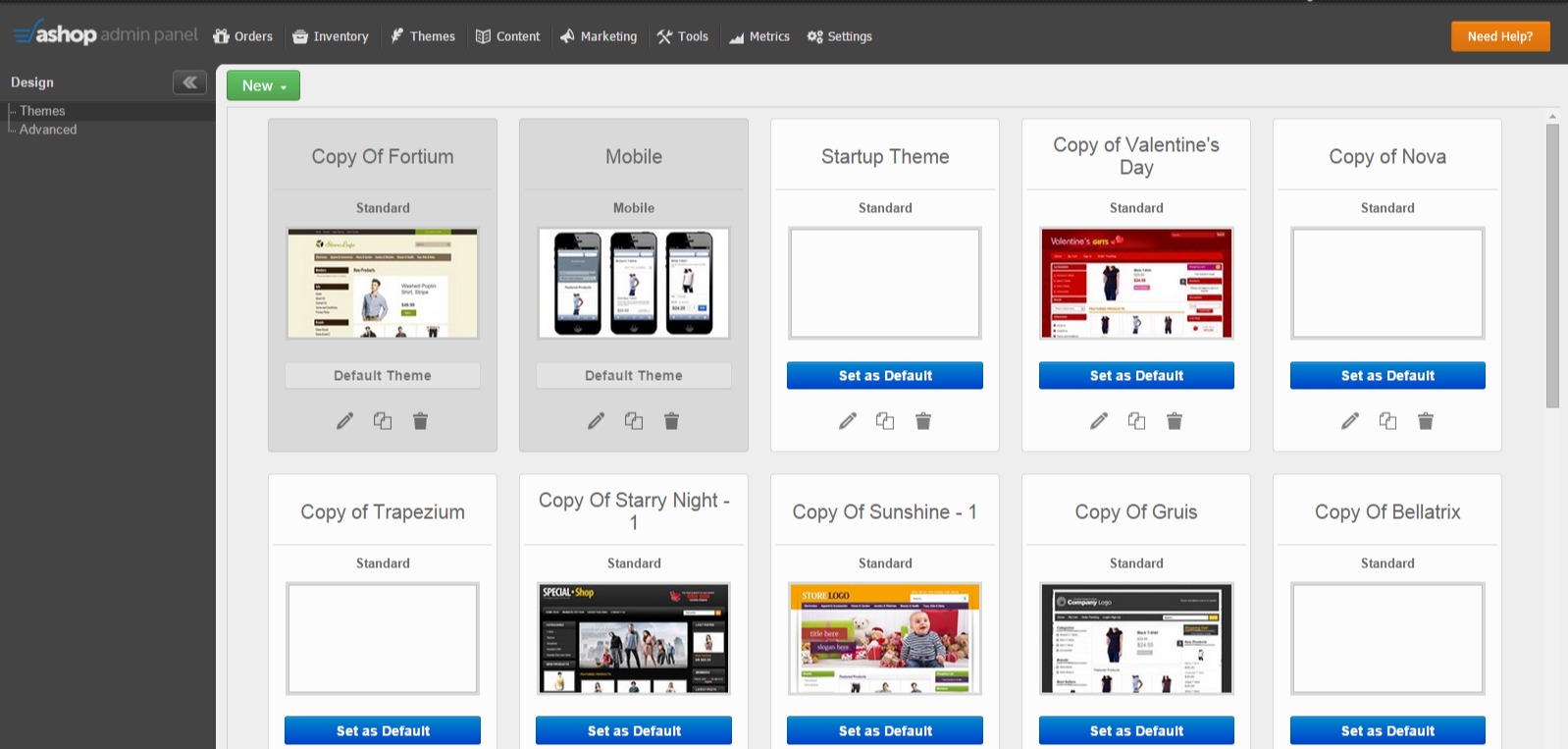This screenshot has height=749, width=1568.
Task: Open the Copy of Nova blank thumbnail
Action: (1387, 284)
